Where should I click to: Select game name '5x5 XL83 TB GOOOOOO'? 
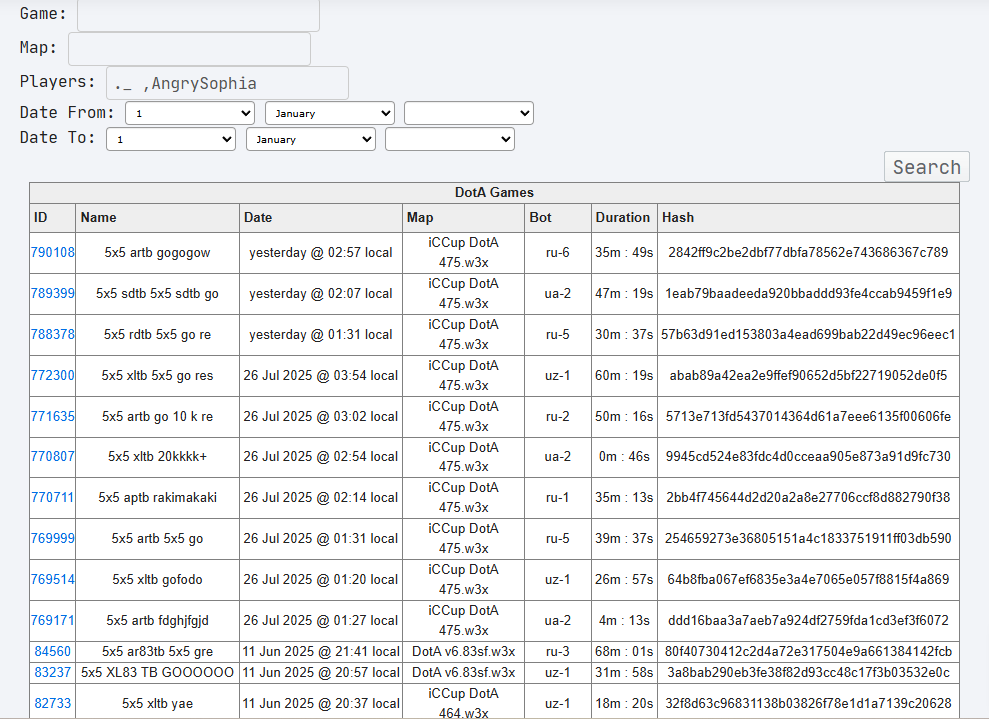[157, 672]
